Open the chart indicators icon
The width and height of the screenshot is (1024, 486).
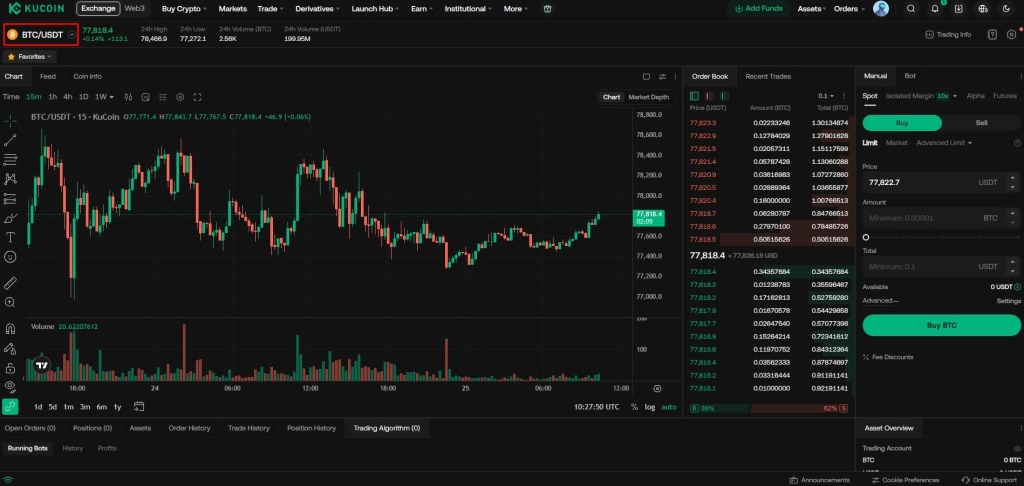pyautogui.click(x=128, y=97)
